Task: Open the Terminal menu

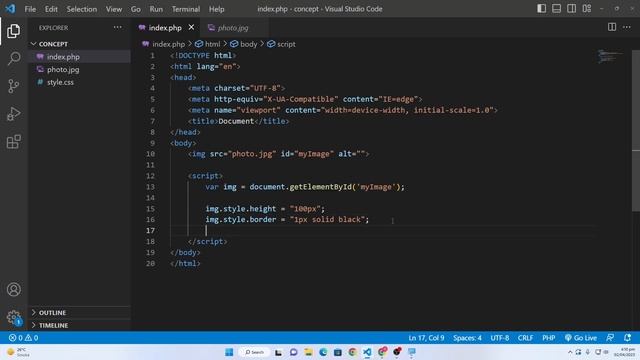Action: coord(186,9)
